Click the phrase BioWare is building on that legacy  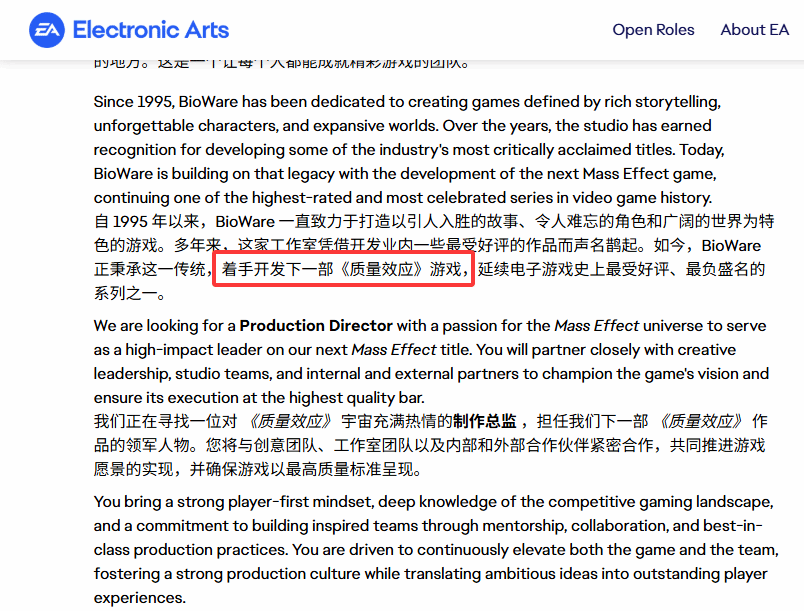[220, 174]
